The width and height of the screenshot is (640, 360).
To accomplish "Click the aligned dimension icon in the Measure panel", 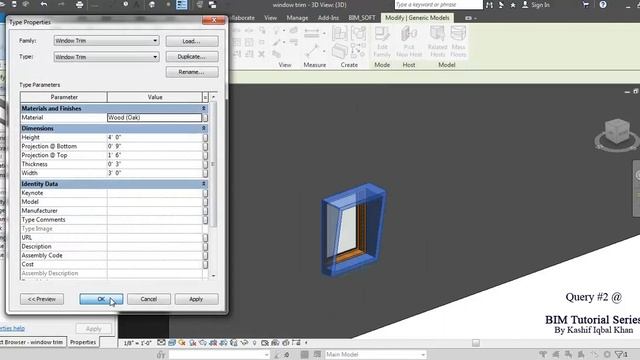I will pyautogui.click(x=311, y=33).
